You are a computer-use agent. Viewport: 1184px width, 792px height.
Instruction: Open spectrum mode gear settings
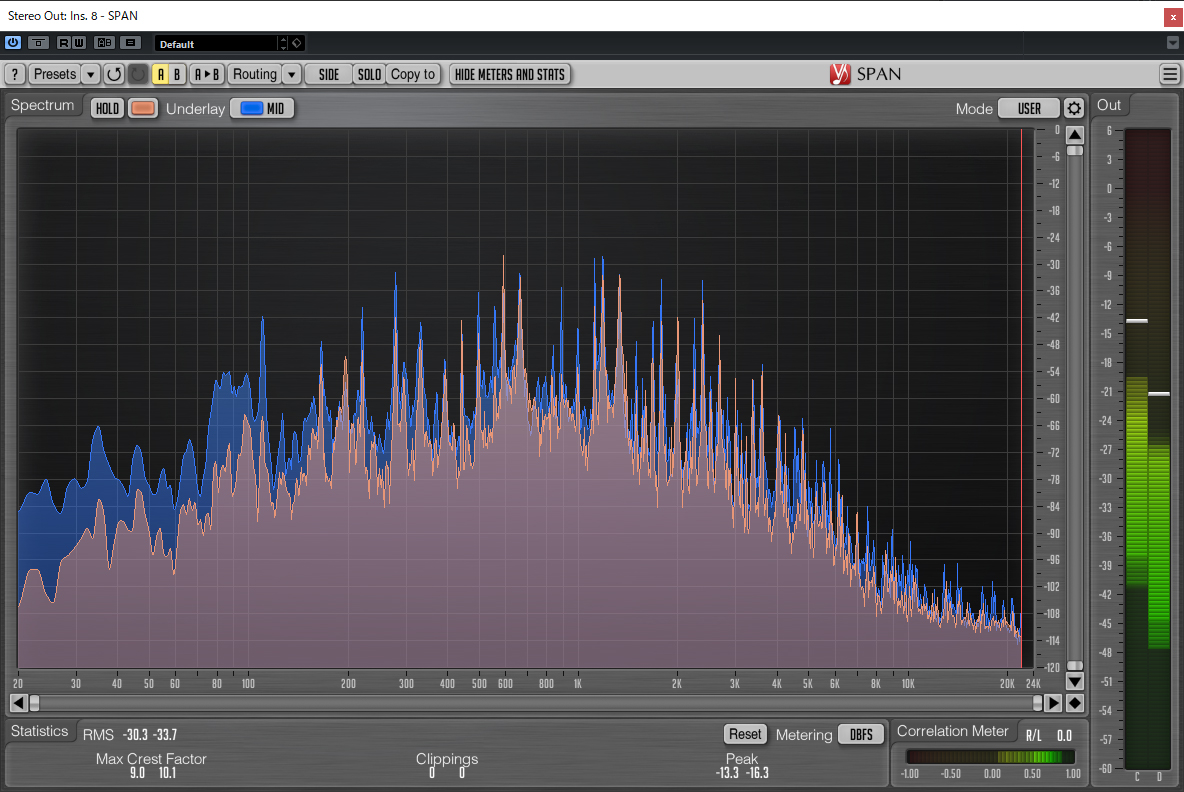1074,108
